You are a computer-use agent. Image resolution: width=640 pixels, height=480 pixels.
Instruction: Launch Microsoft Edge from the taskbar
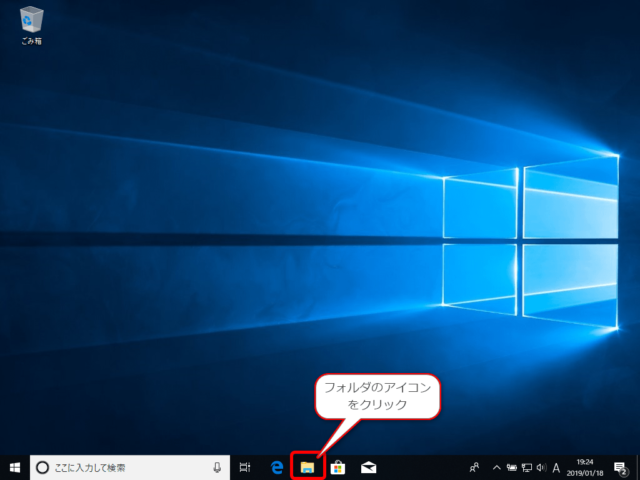[277, 467]
